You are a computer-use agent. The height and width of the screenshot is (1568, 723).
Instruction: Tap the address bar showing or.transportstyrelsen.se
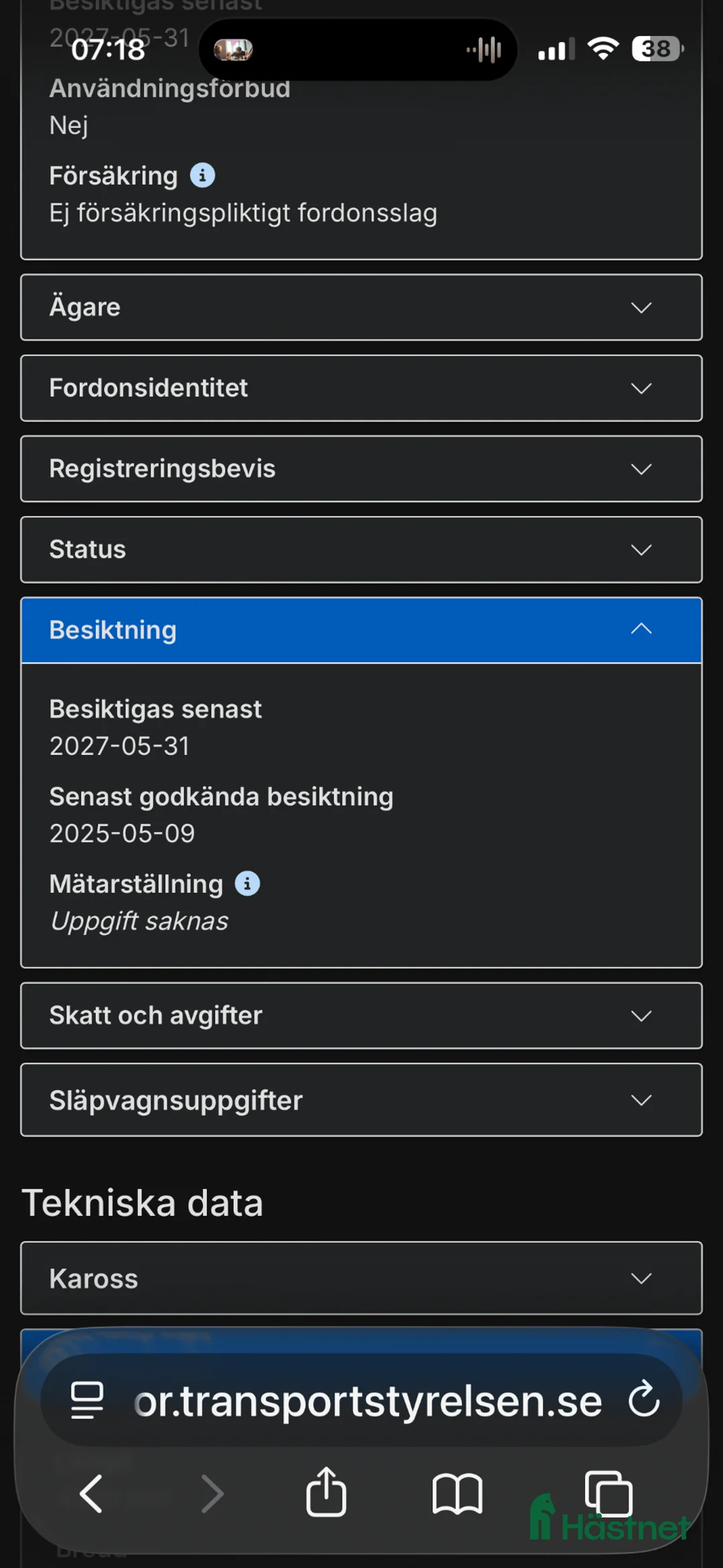(368, 1402)
